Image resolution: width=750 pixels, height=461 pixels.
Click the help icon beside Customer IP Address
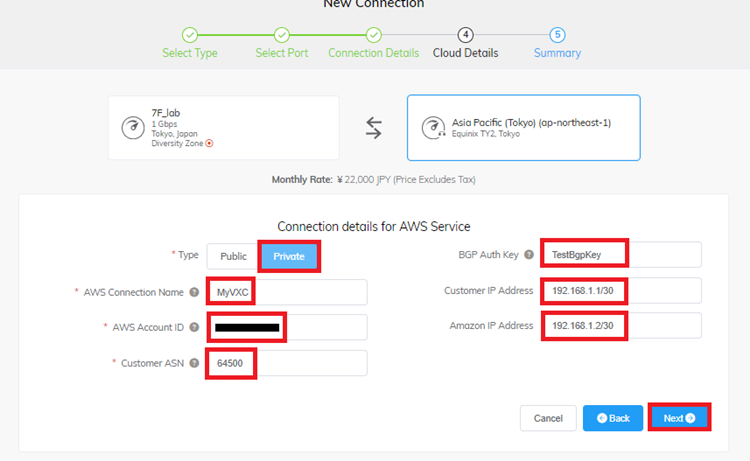(528, 291)
